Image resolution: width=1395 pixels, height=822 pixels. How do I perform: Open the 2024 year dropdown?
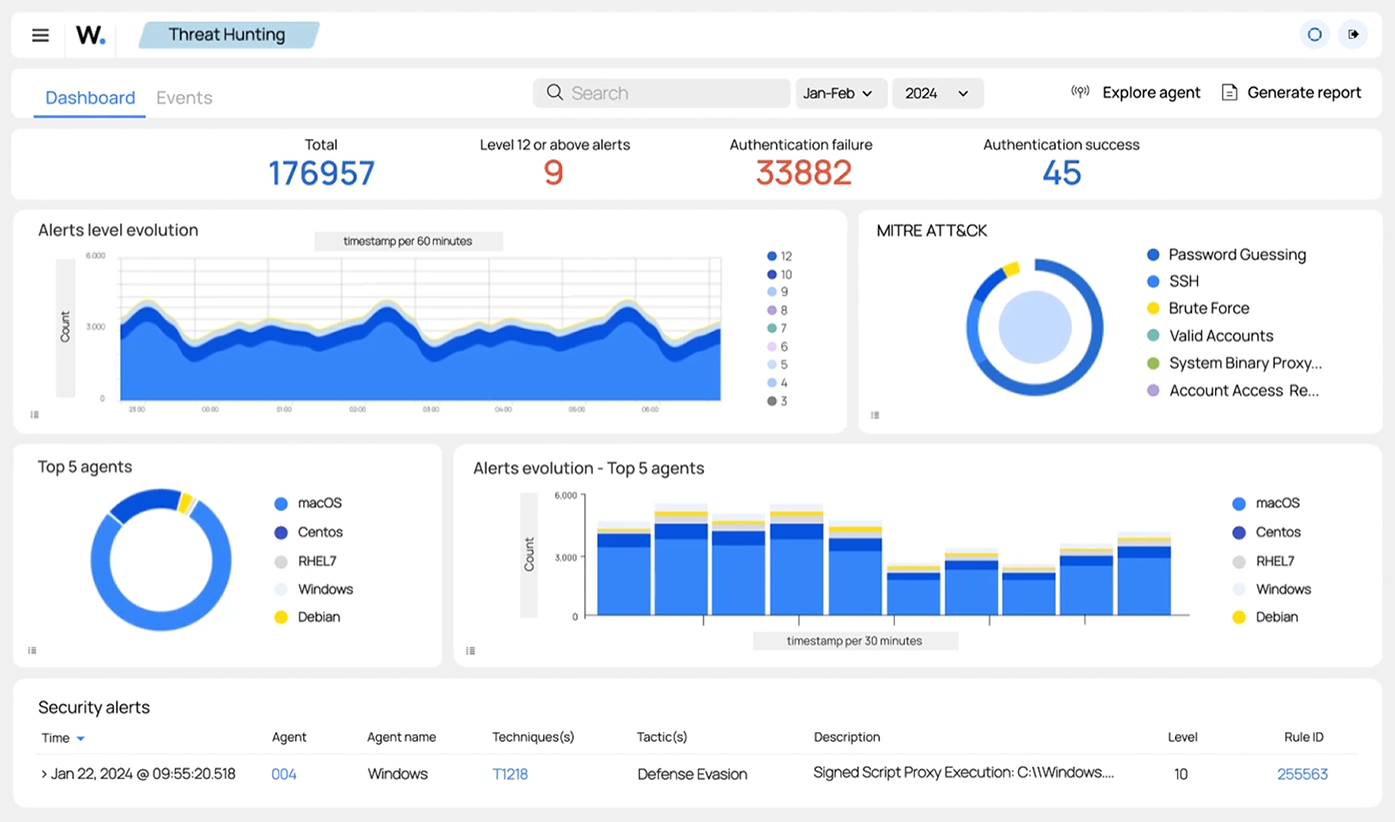(x=937, y=92)
